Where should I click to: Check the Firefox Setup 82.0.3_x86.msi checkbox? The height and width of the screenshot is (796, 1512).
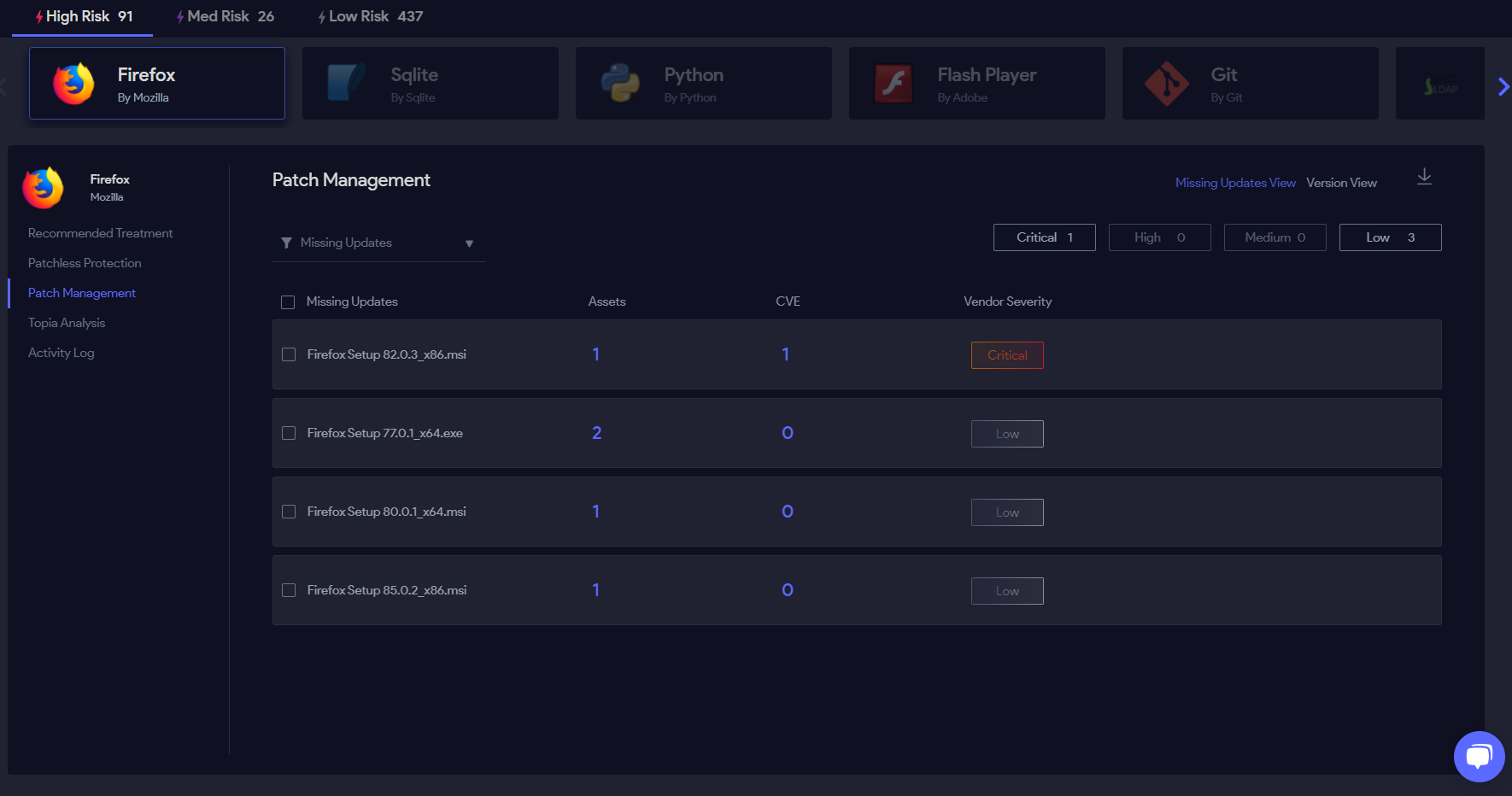coord(289,354)
